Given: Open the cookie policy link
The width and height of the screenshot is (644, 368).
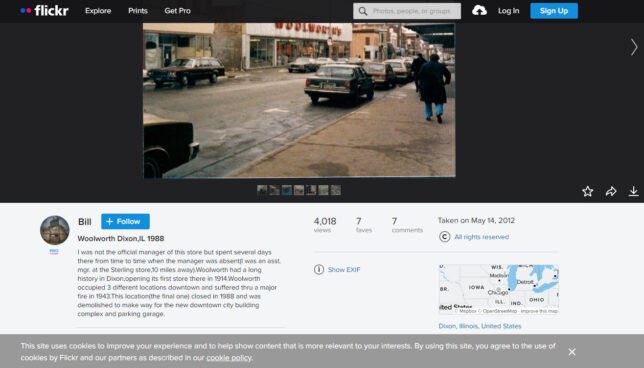Looking at the screenshot, I should pos(229,357).
